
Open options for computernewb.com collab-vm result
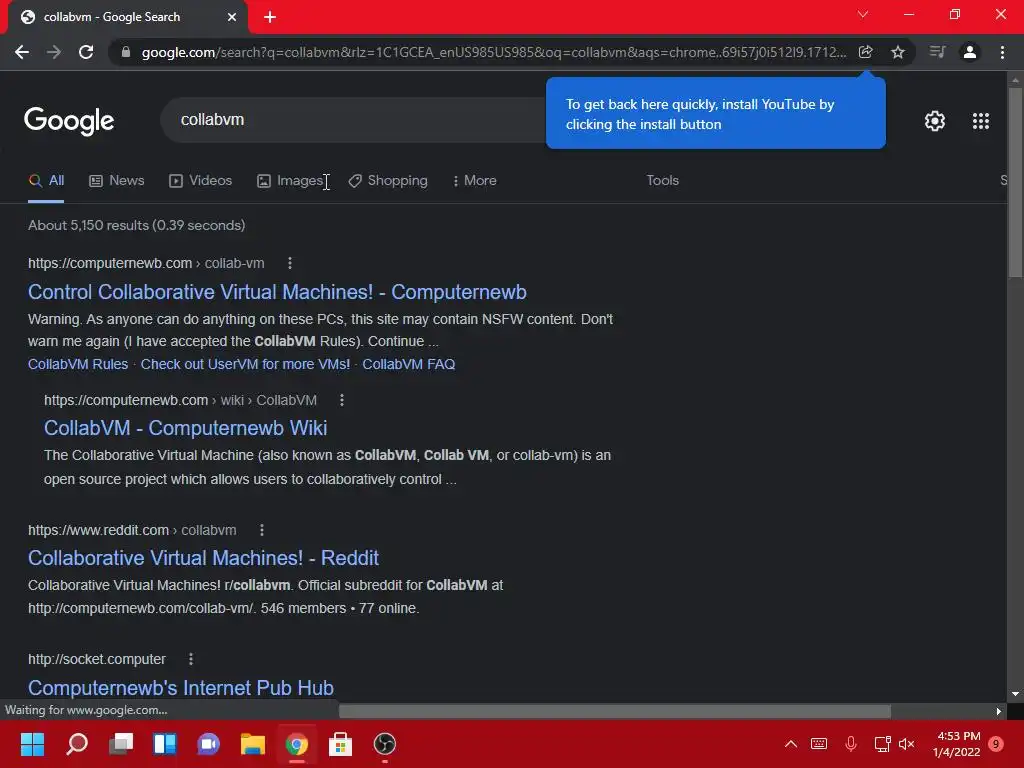pos(290,263)
